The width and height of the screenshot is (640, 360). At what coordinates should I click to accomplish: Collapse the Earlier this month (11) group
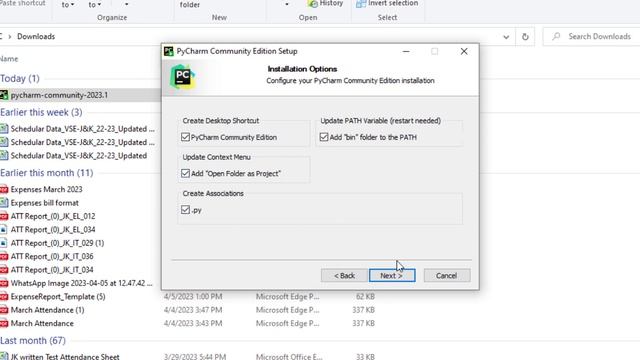pos(47,173)
